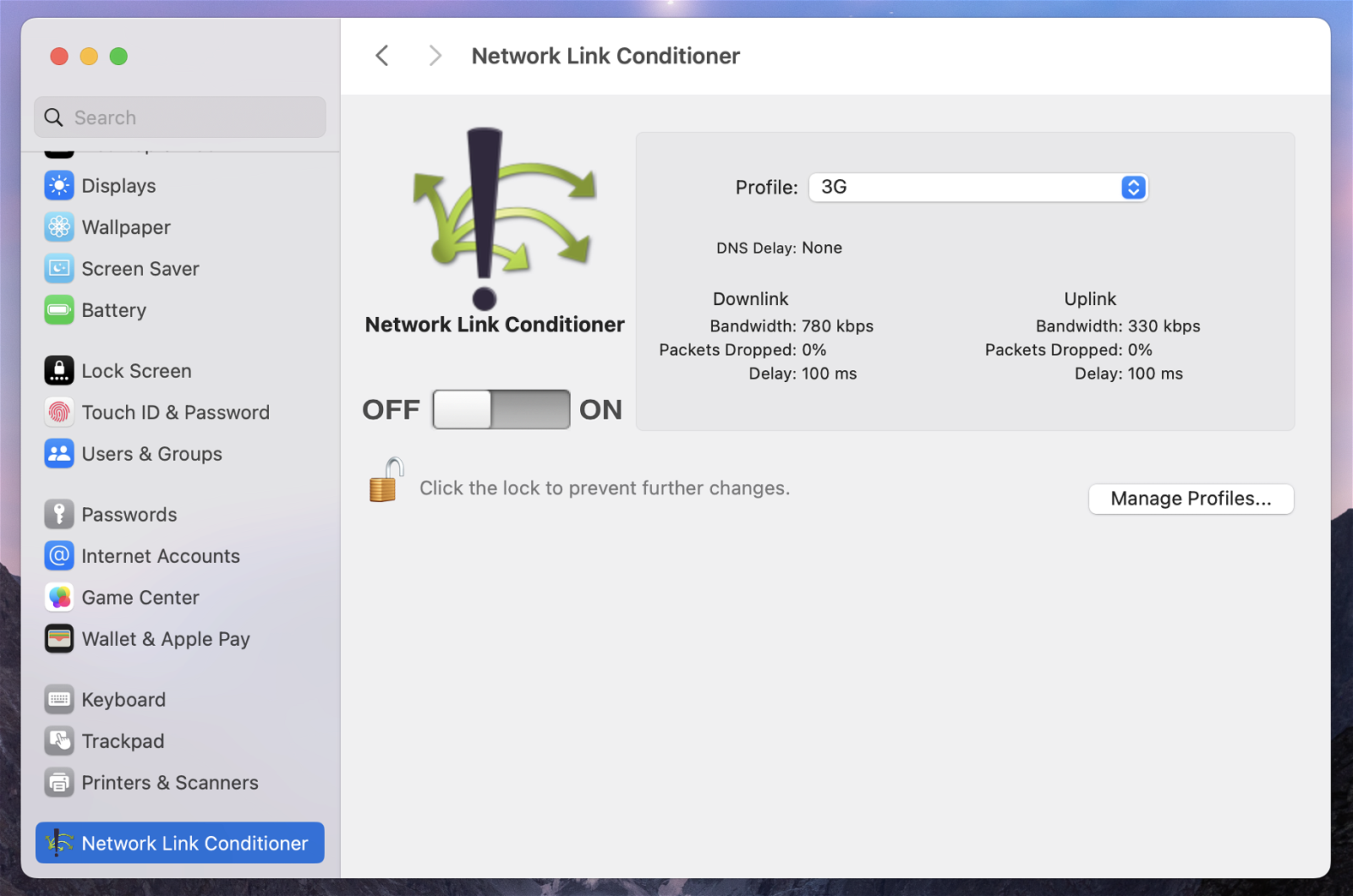Click the Profile dropdown stepper arrows
Viewport: 1353px width, 896px height.
[1133, 188]
